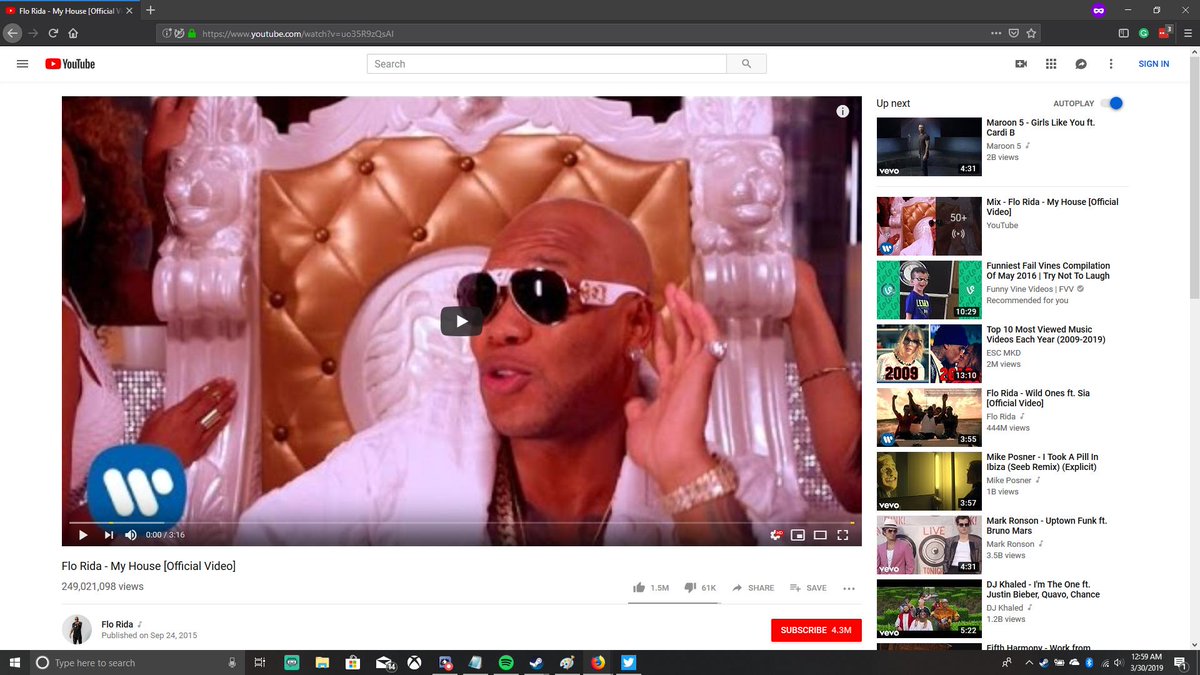Open Top 10 Most Viewed Music Videos thumbnail
This screenshot has height=675, width=1200.
click(929, 353)
